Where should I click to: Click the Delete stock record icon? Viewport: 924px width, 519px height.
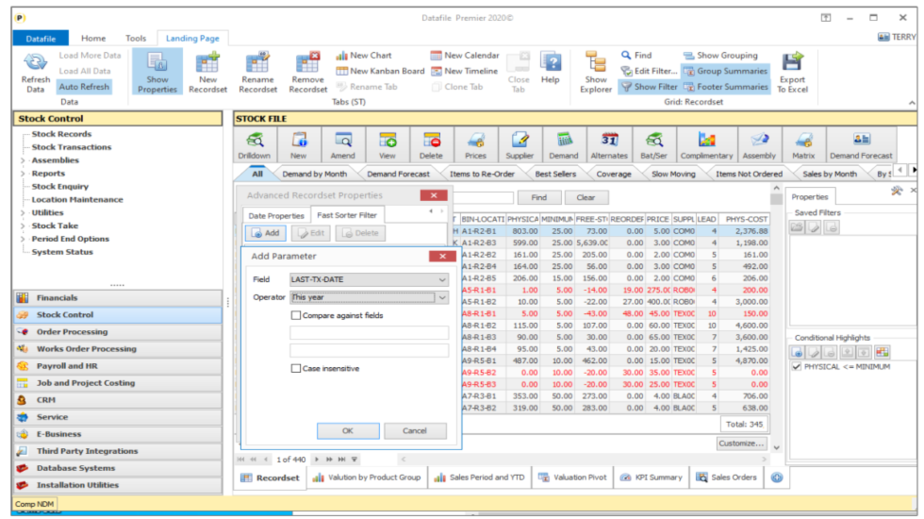coord(431,145)
